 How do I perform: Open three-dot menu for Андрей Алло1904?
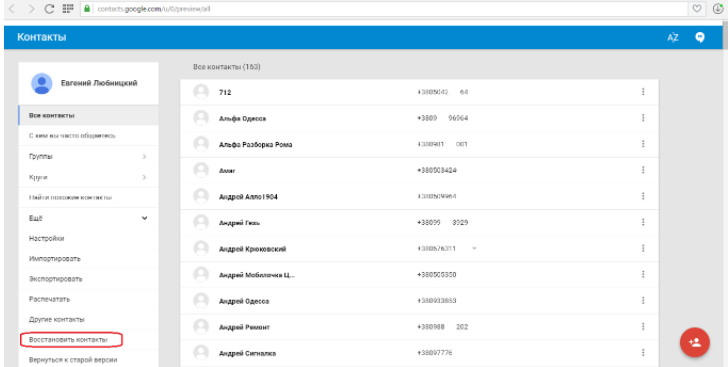[x=643, y=197]
